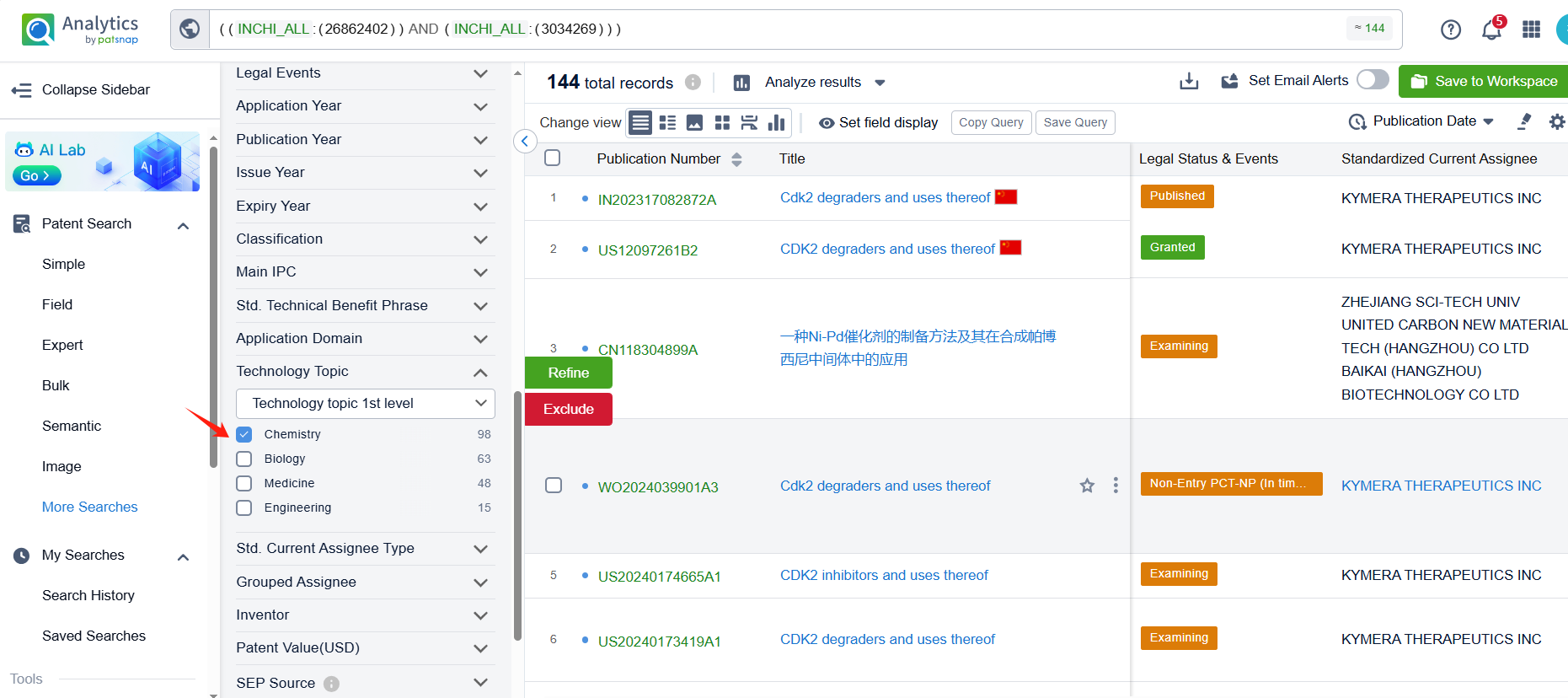
Task: Open the help question mark icon
Action: pyautogui.click(x=1450, y=30)
